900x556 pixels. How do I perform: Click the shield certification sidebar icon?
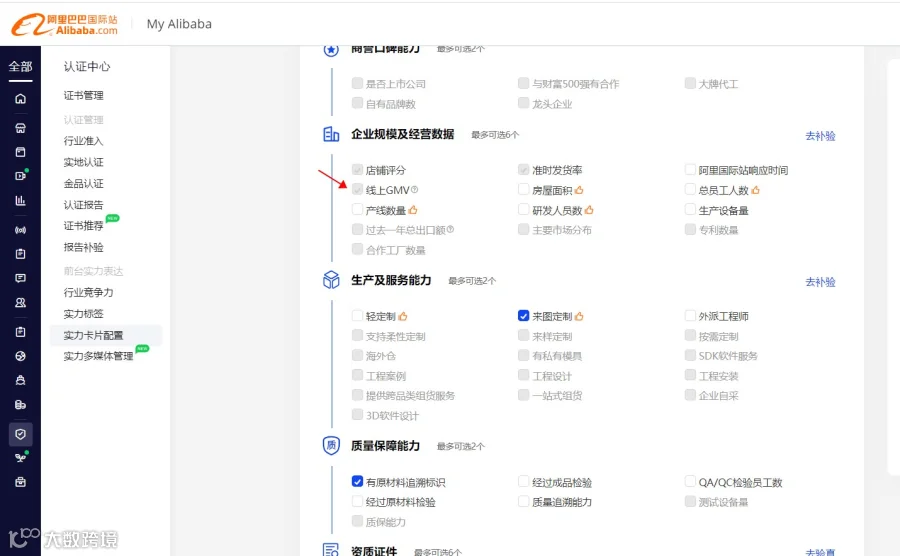click(x=20, y=434)
